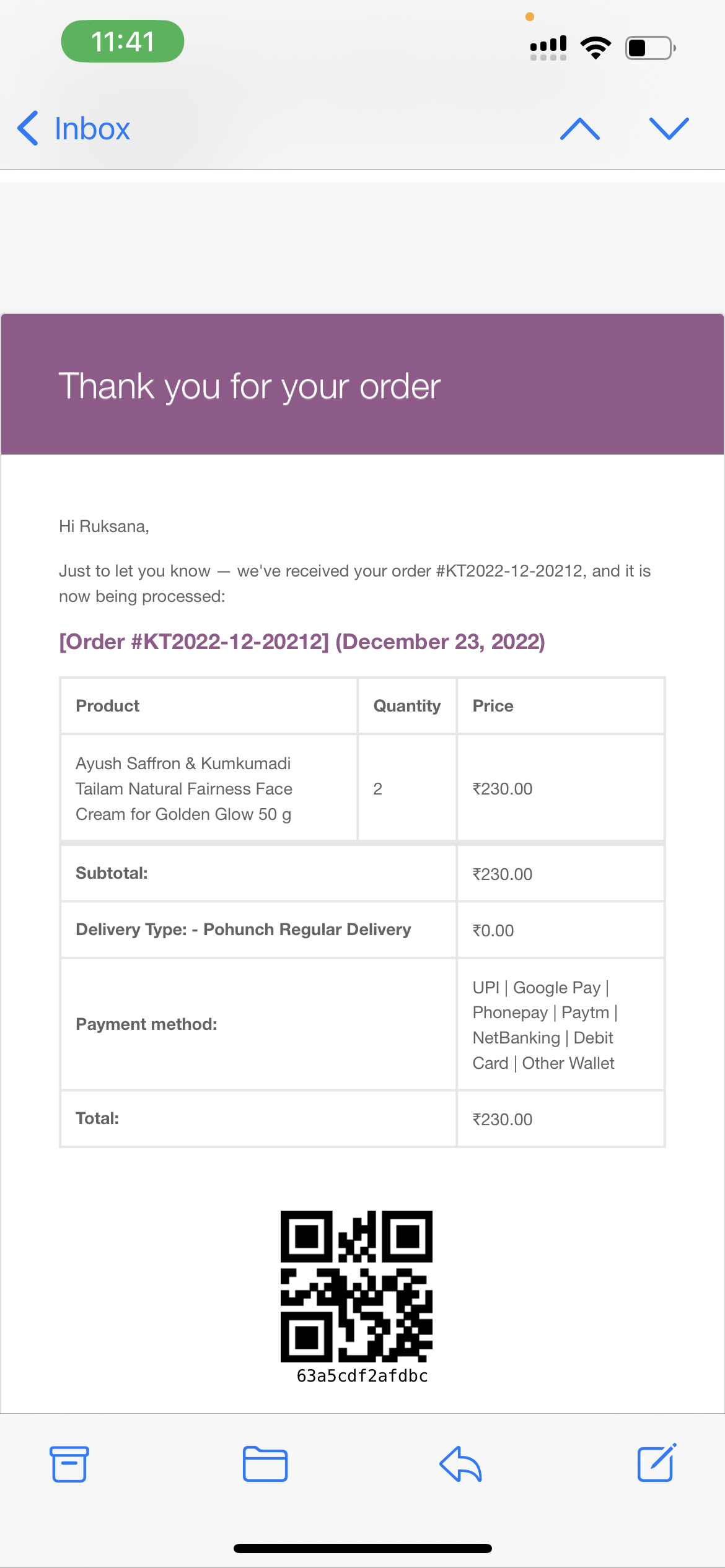Return to the Inbox mailbox
The width and height of the screenshot is (725, 1568).
click(x=92, y=129)
